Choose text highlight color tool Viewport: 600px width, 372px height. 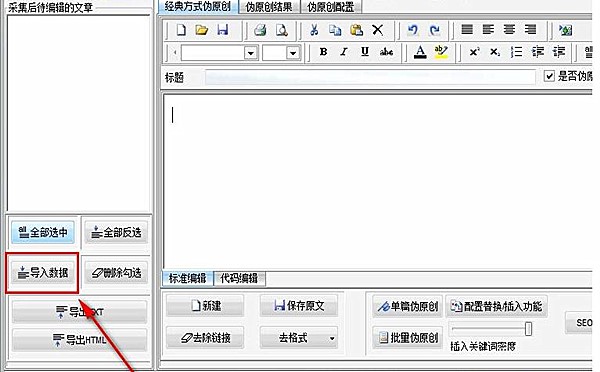pyautogui.click(x=441, y=52)
